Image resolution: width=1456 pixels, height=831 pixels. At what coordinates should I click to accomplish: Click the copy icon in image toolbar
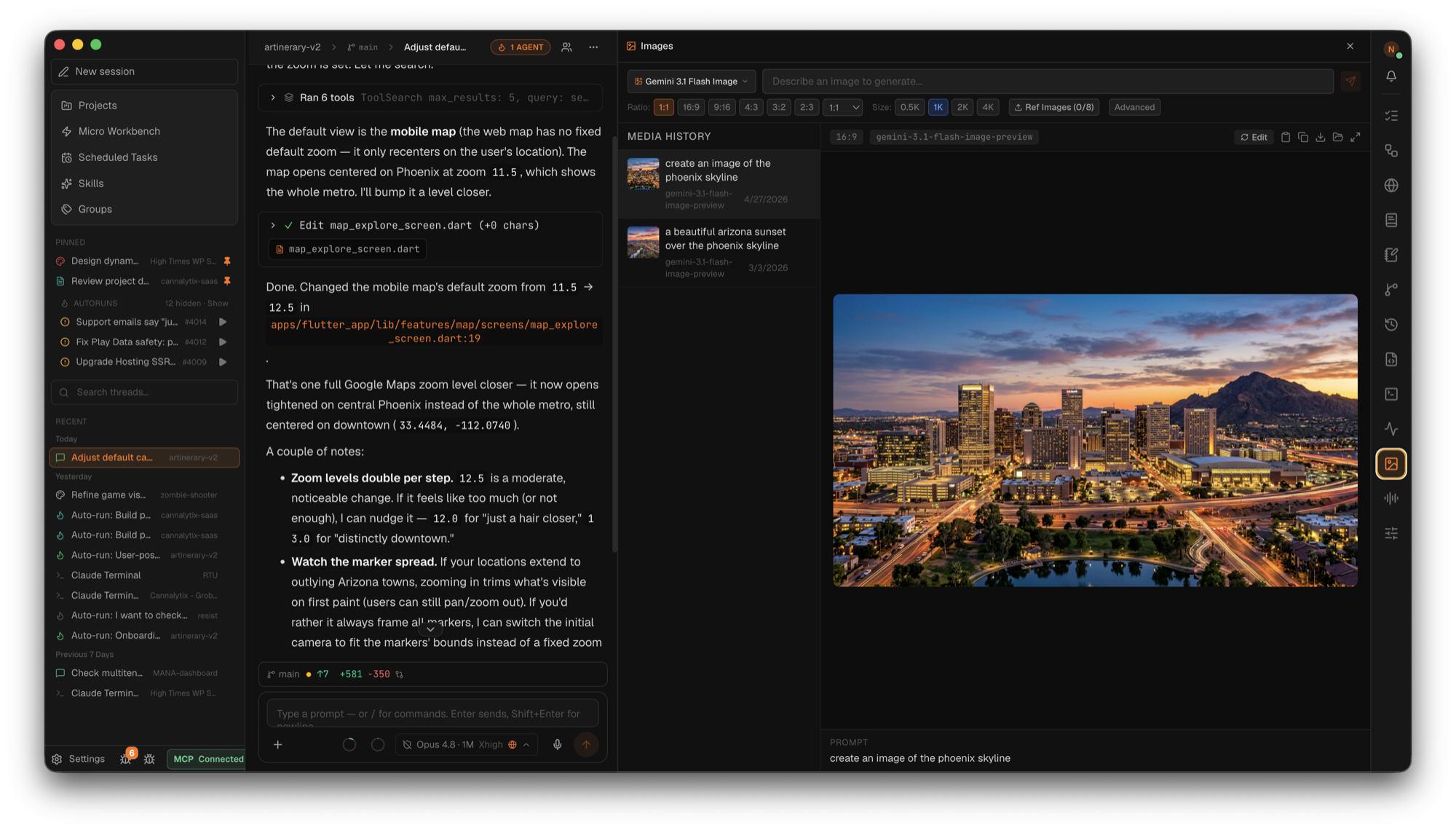click(1303, 137)
